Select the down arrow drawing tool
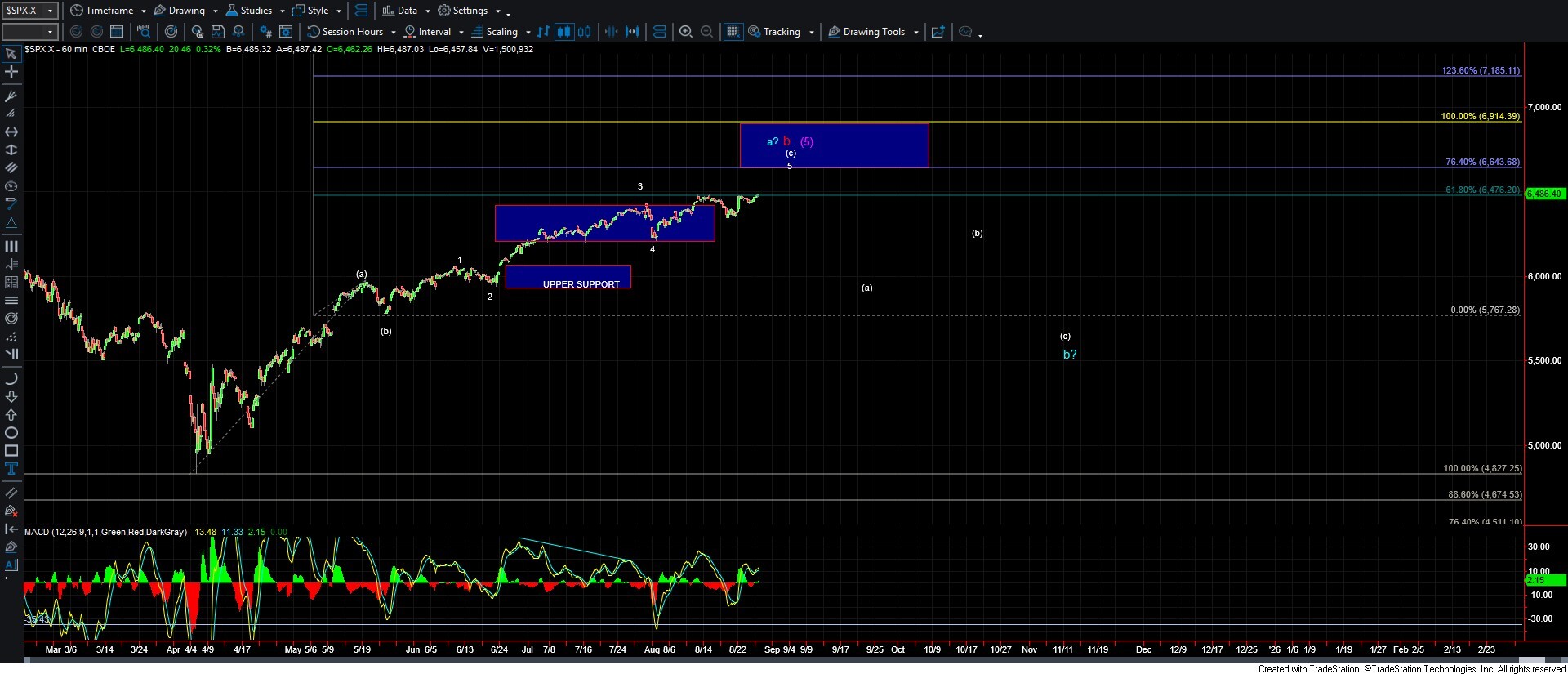This screenshot has height=674, width=1568. [11, 396]
